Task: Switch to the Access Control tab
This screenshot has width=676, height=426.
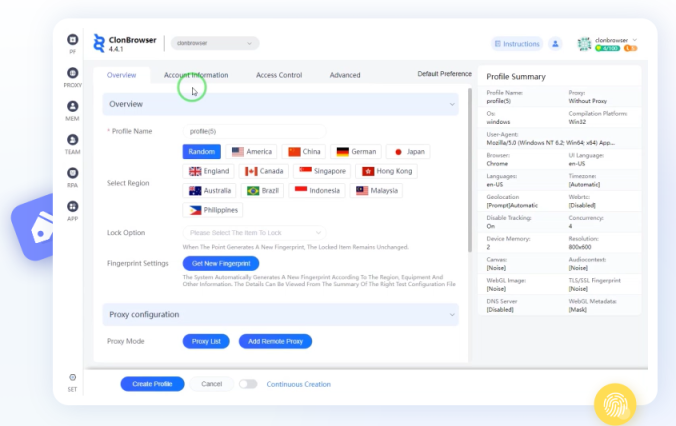Action: [278, 75]
